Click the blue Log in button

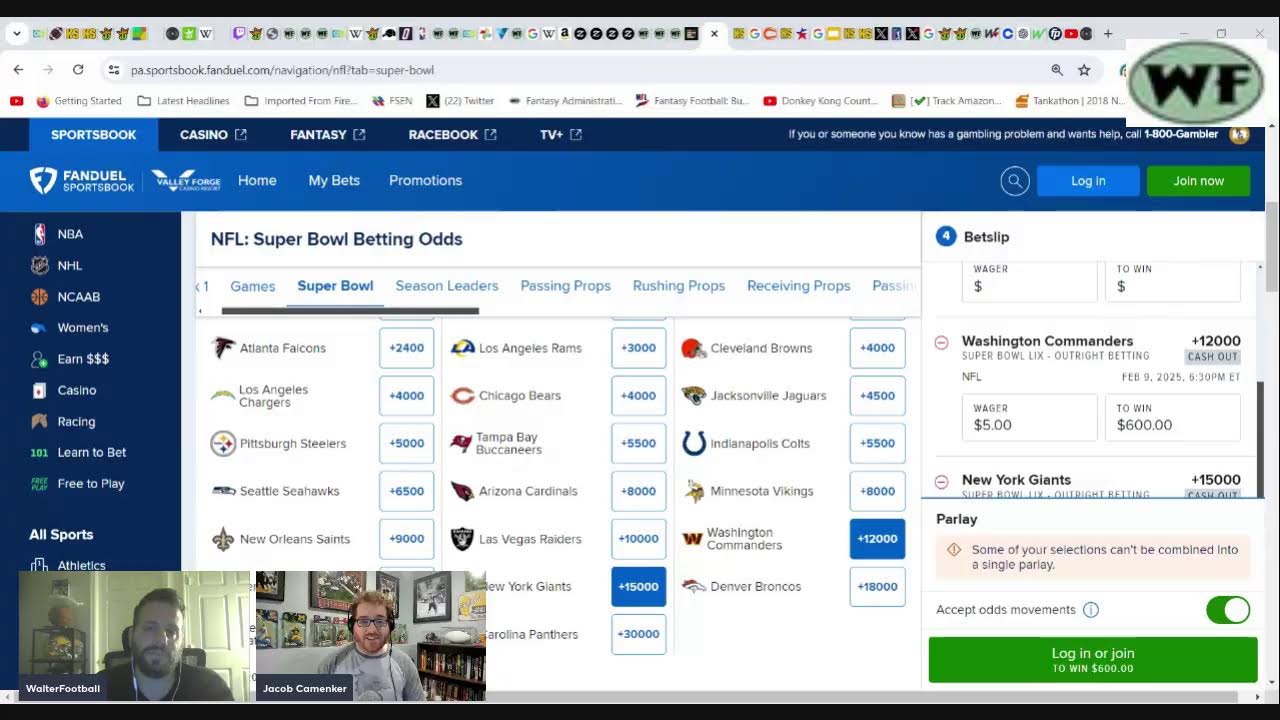[1088, 181]
